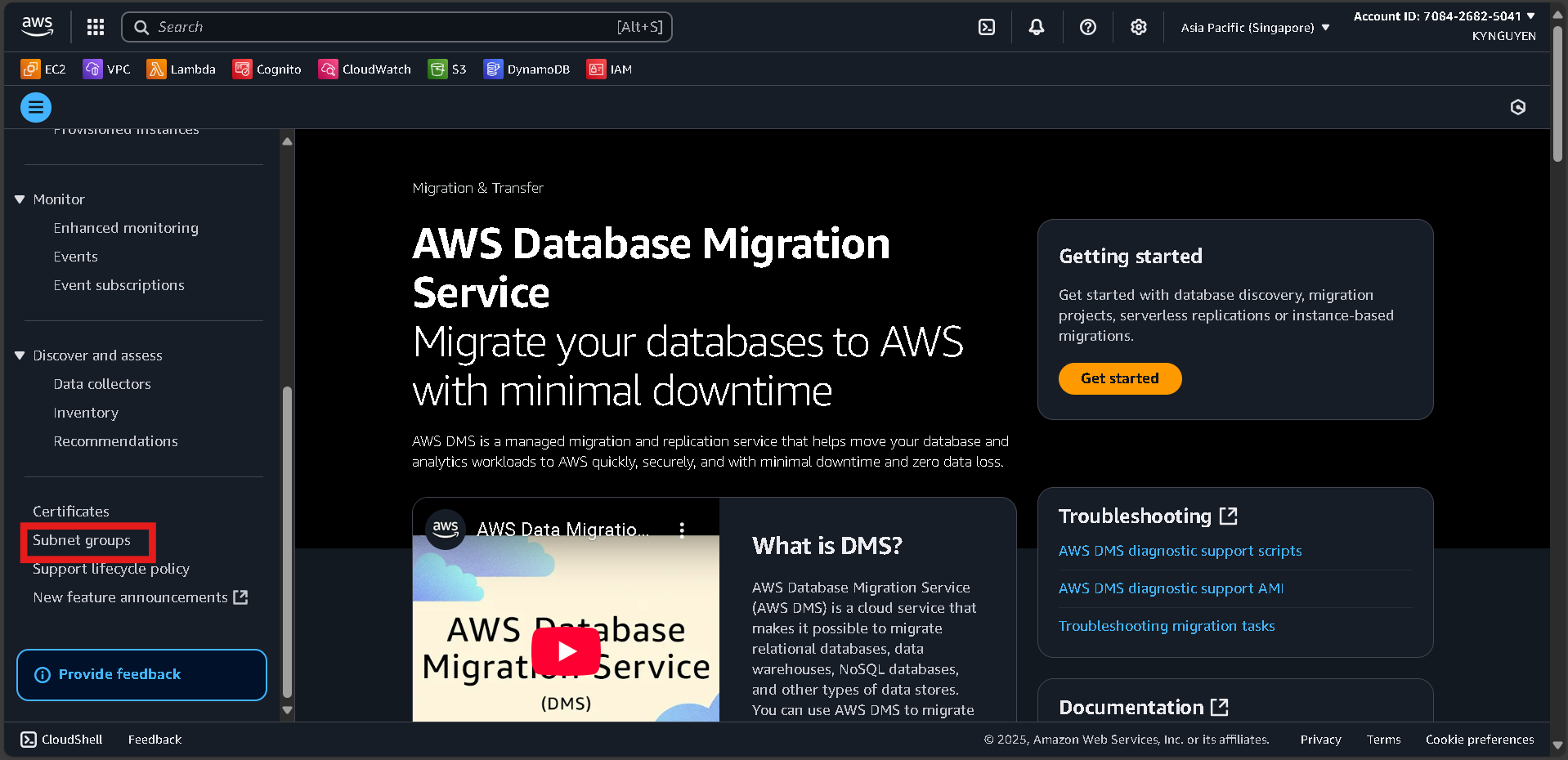Screen dimensions: 1568x760
Task: Launch DynamoDB from the favorites bar
Action: click(526, 69)
